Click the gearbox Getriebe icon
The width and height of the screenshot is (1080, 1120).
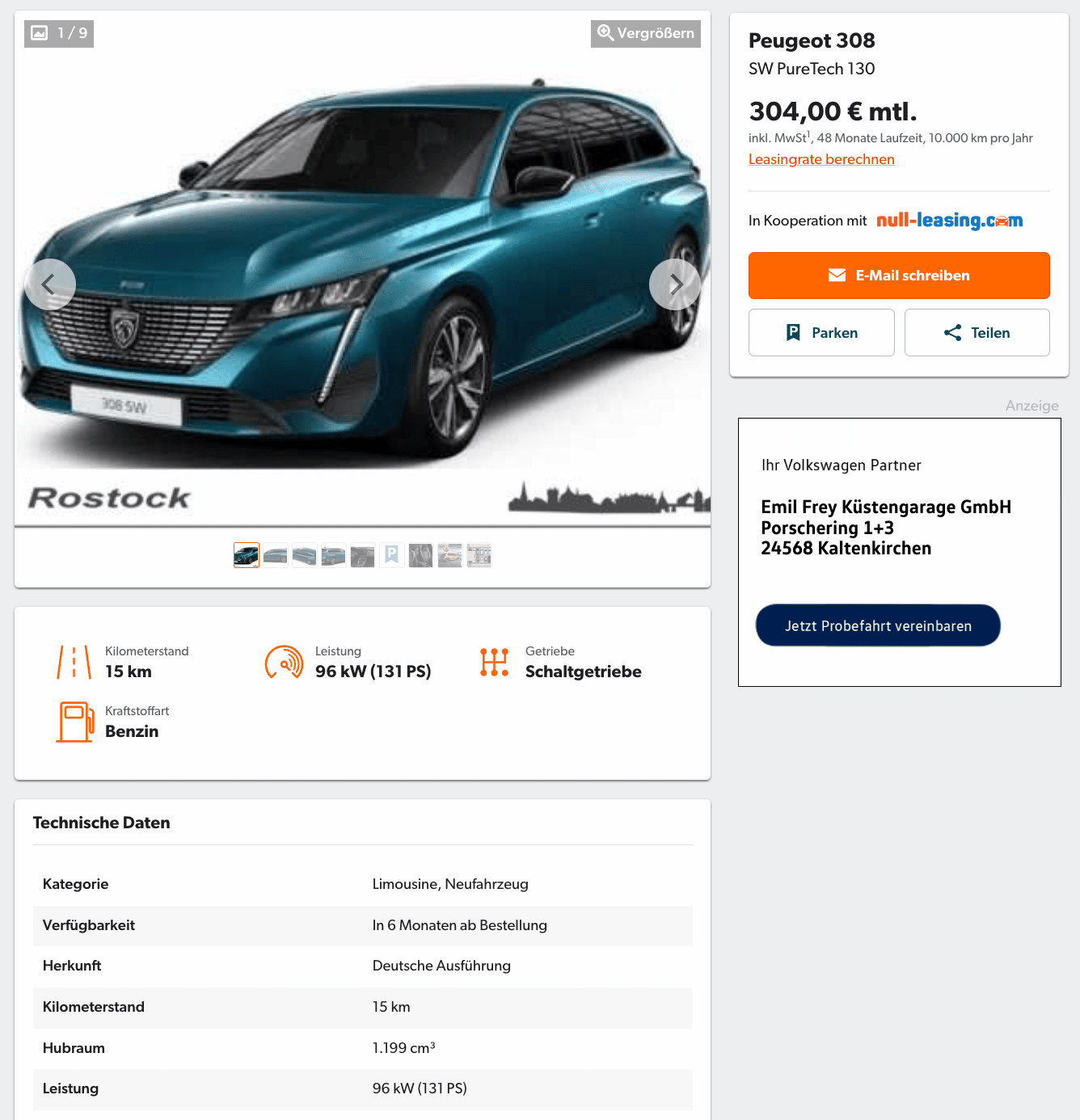point(494,662)
